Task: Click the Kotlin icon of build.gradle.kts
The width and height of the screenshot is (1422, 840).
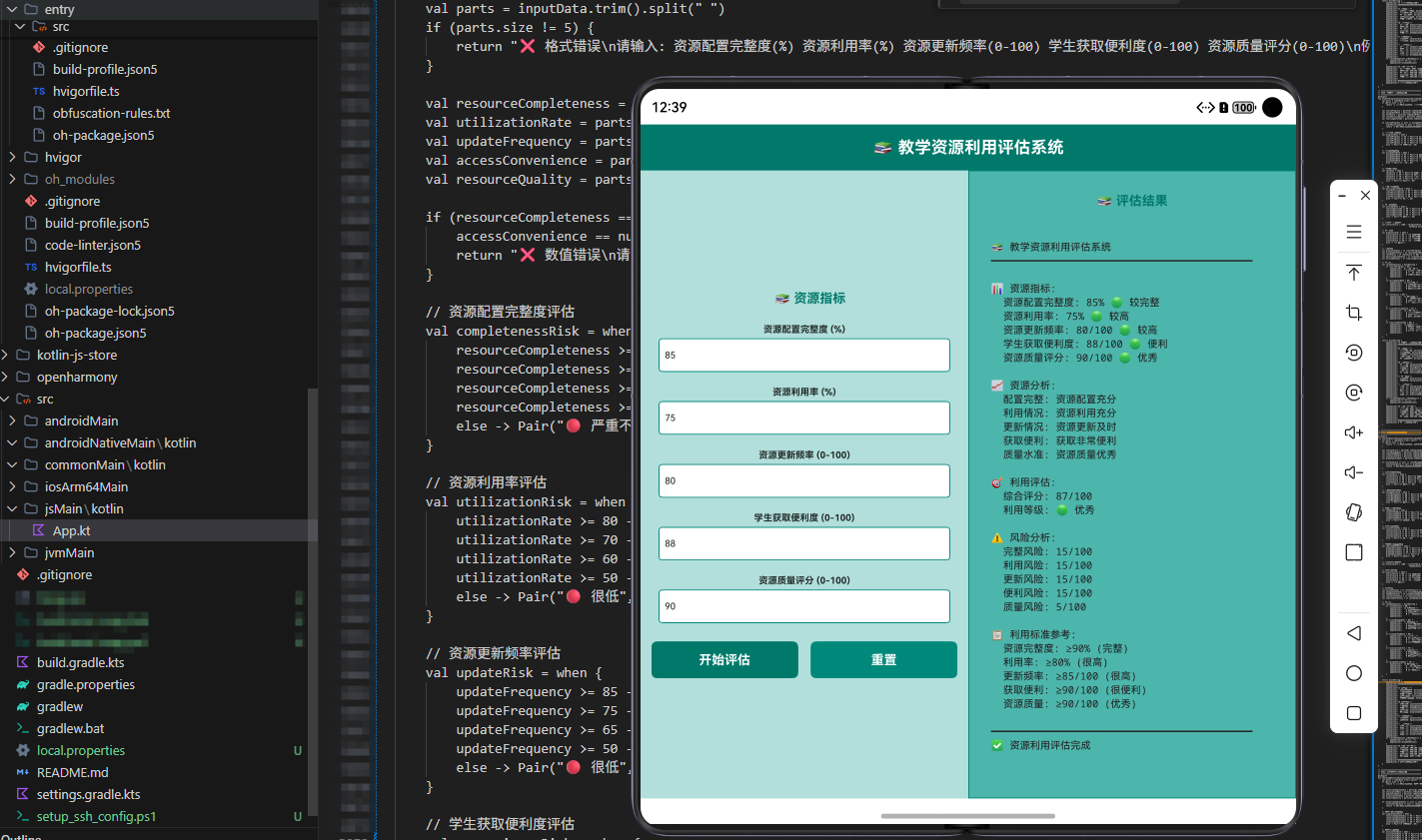Action: pyautogui.click(x=22, y=662)
